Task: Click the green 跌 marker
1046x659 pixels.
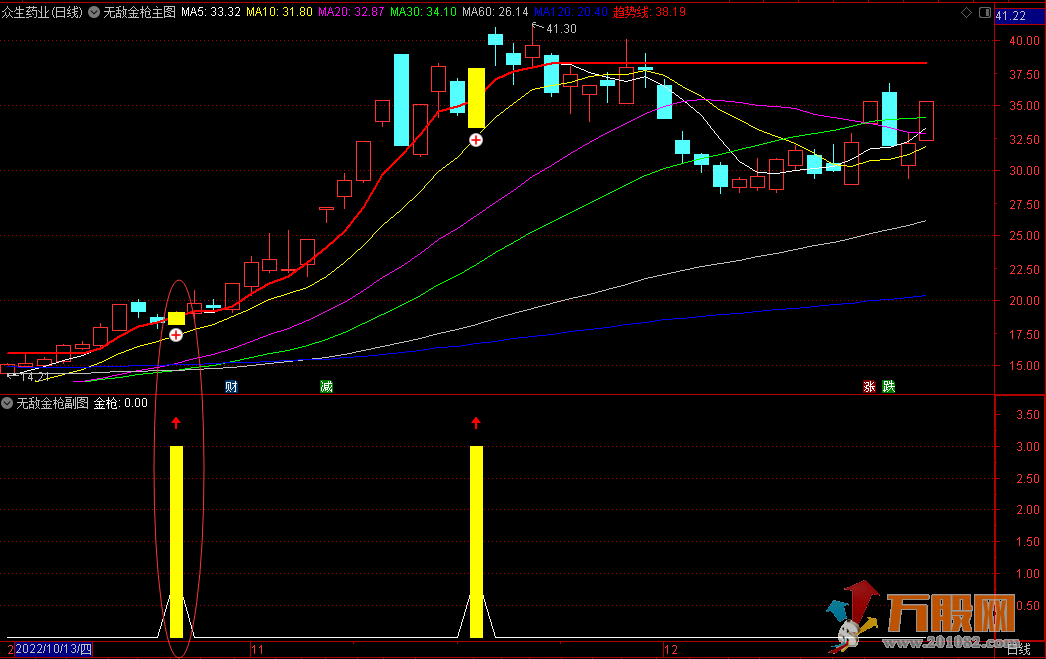Action: (889, 386)
